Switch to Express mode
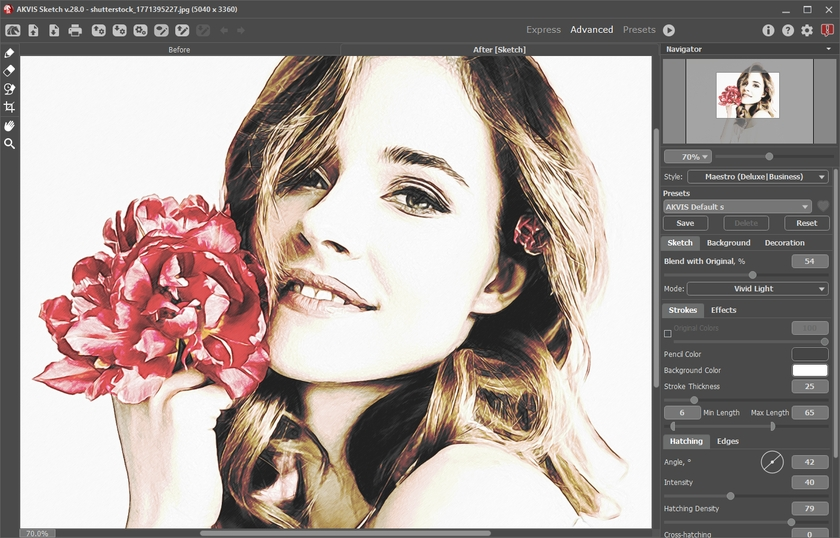The width and height of the screenshot is (840, 538). [x=543, y=30]
